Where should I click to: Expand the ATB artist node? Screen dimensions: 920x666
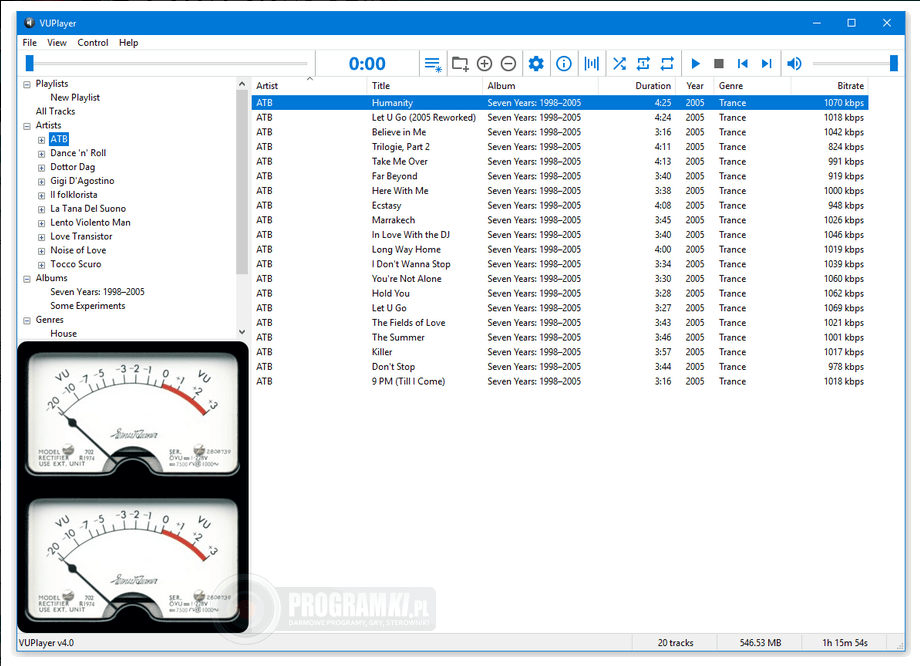pyautogui.click(x=42, y=140)
